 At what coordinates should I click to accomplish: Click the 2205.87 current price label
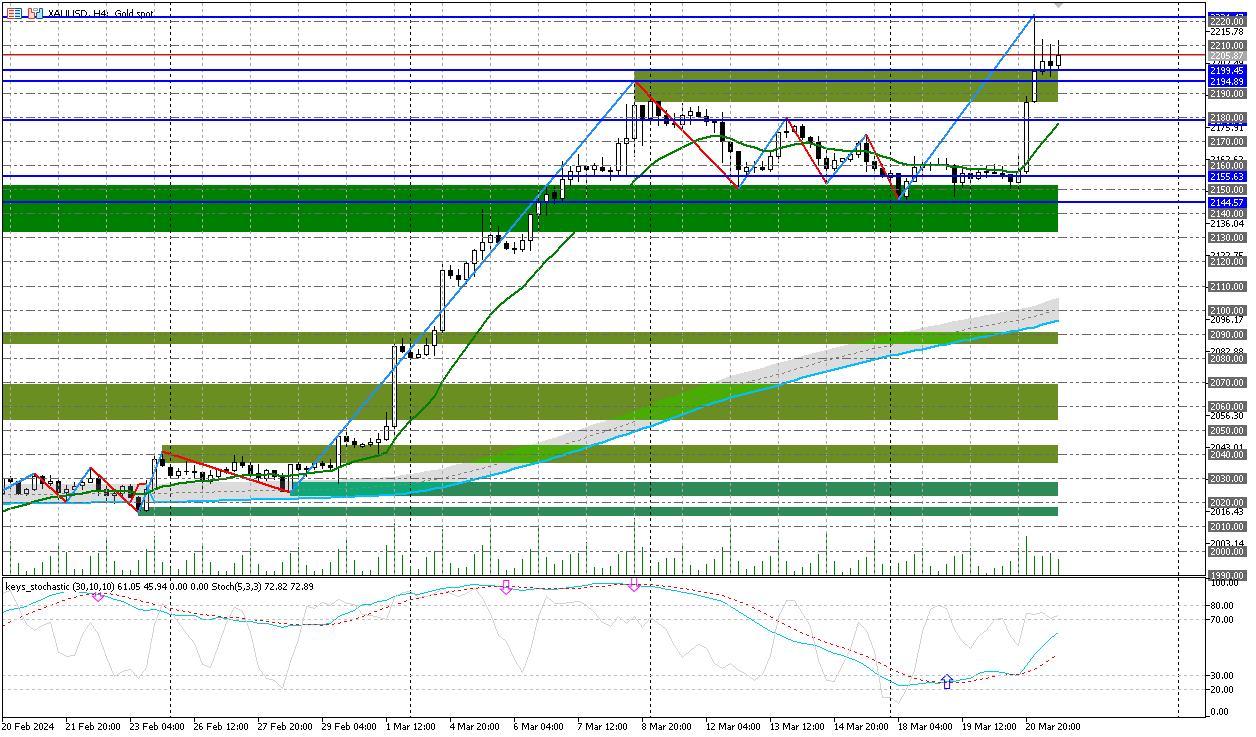pos(1226,56)
